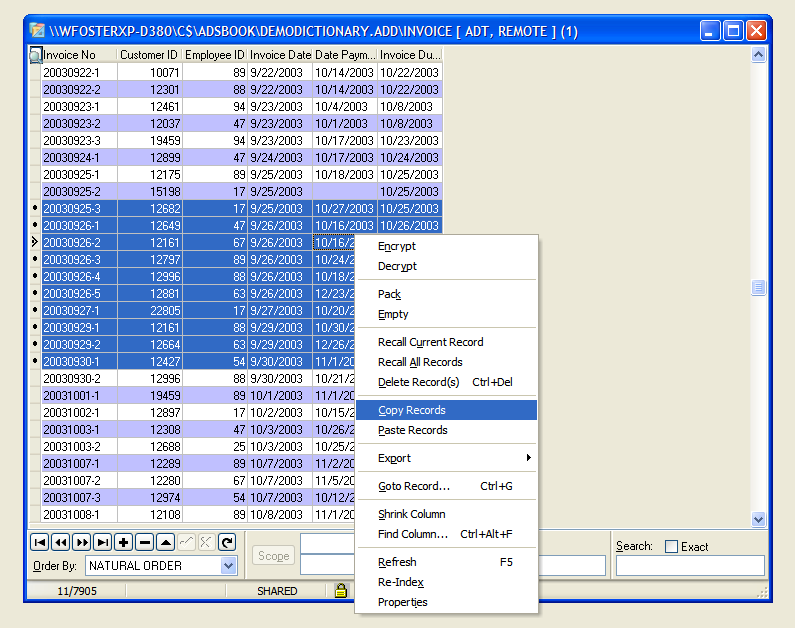Screen dimensions: 795x628
Task: Click the NATURAL ORDER combo box
Action: pos(161,566)
